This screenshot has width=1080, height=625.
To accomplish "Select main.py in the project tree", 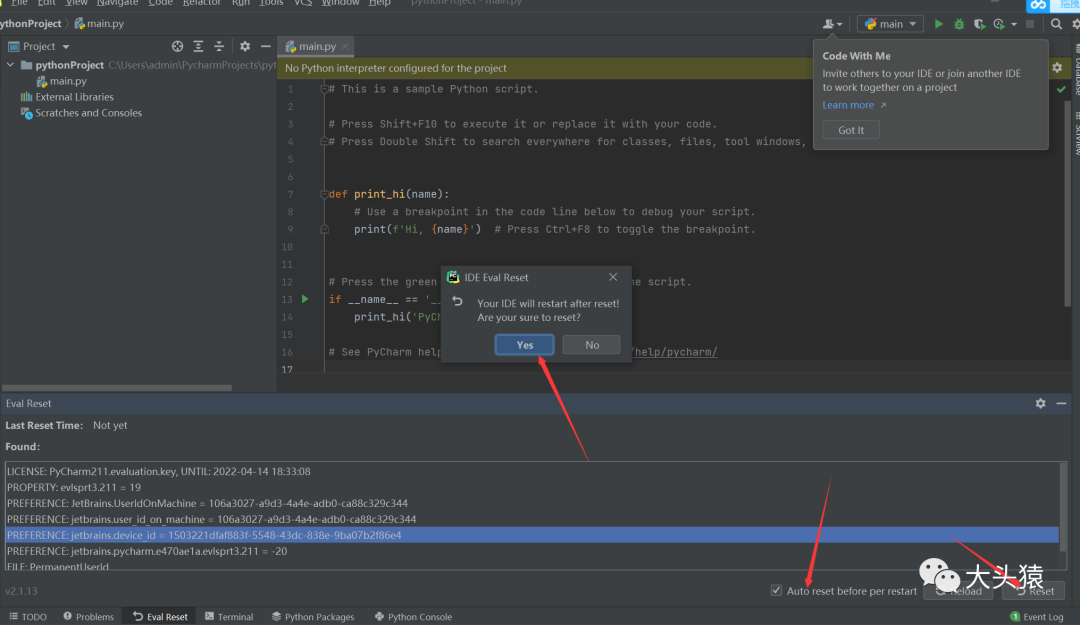I will [68, 81].
